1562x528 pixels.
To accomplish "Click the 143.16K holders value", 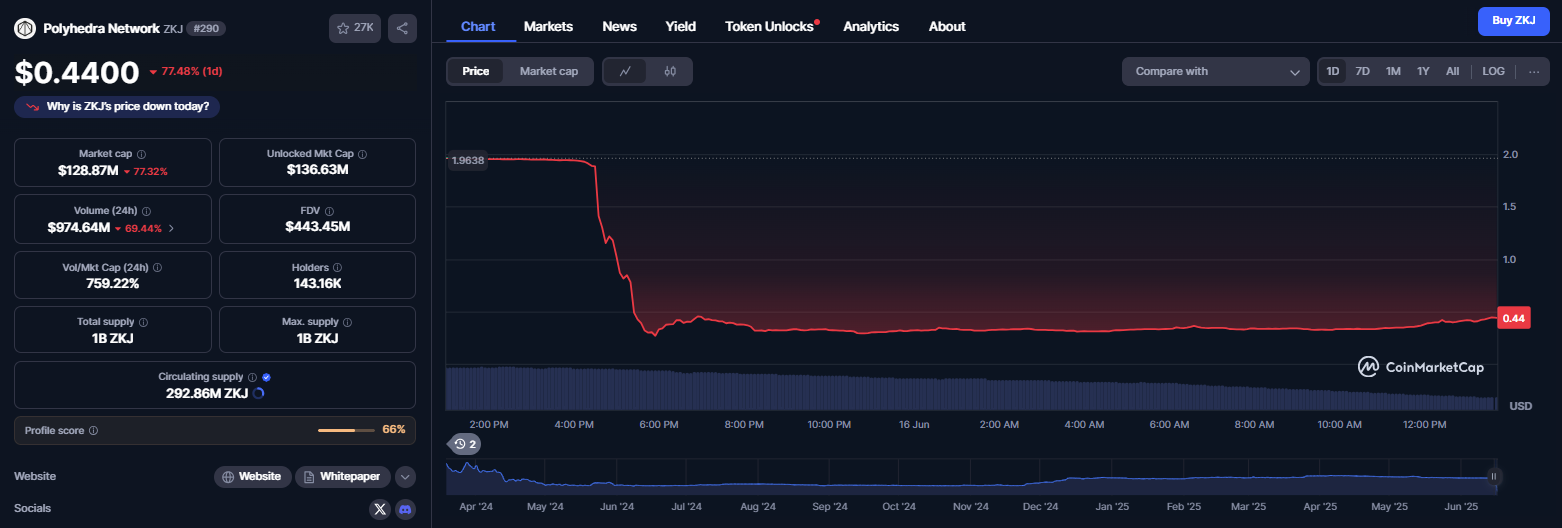I will (317, 283).
